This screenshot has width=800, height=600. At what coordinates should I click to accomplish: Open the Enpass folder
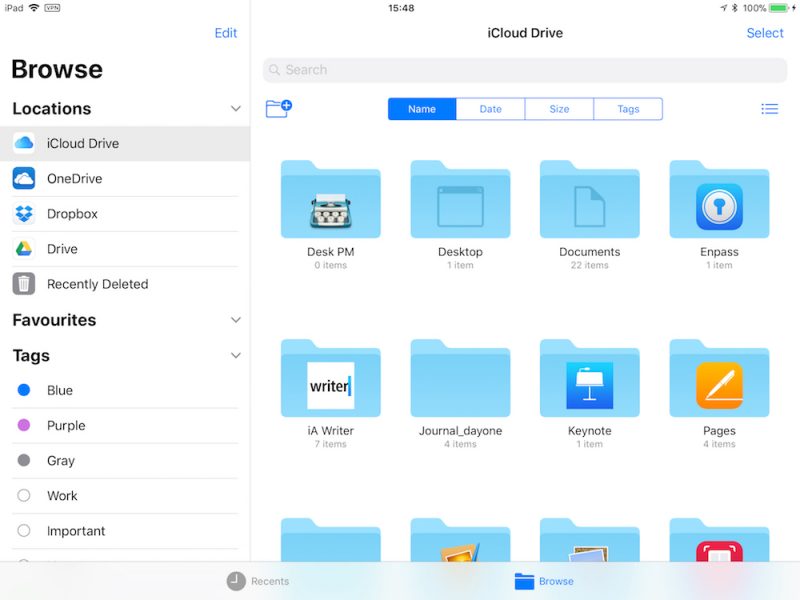pos(718,200)
